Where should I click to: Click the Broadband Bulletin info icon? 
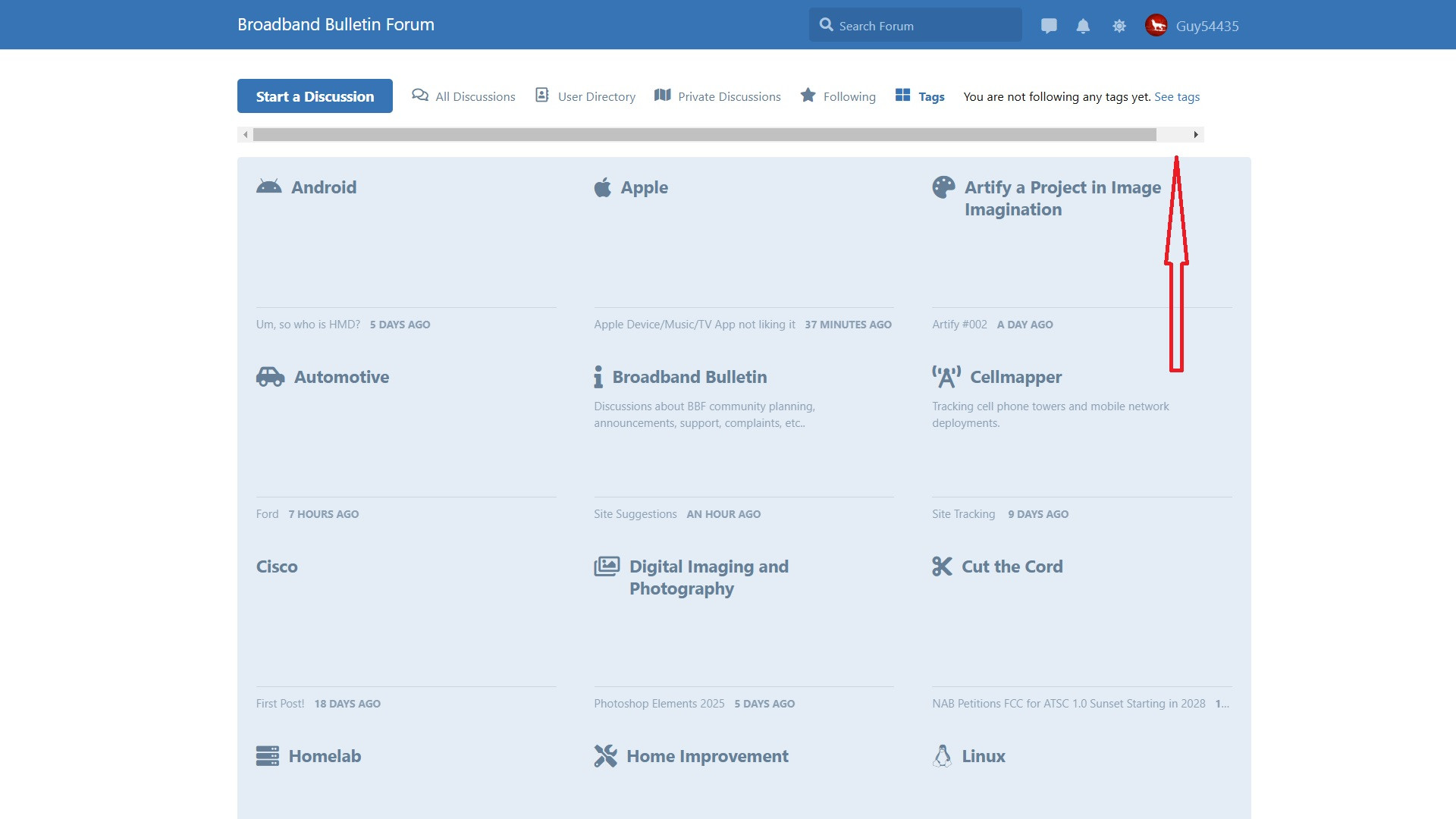click(x=598, y=377)
